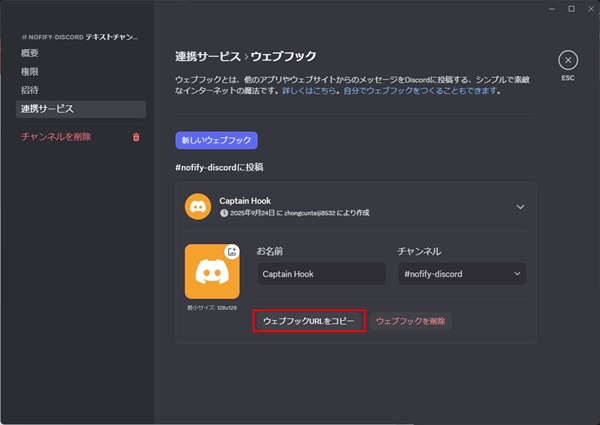Minimize the Discord window

pyautogui.click(x=552, y=9)
